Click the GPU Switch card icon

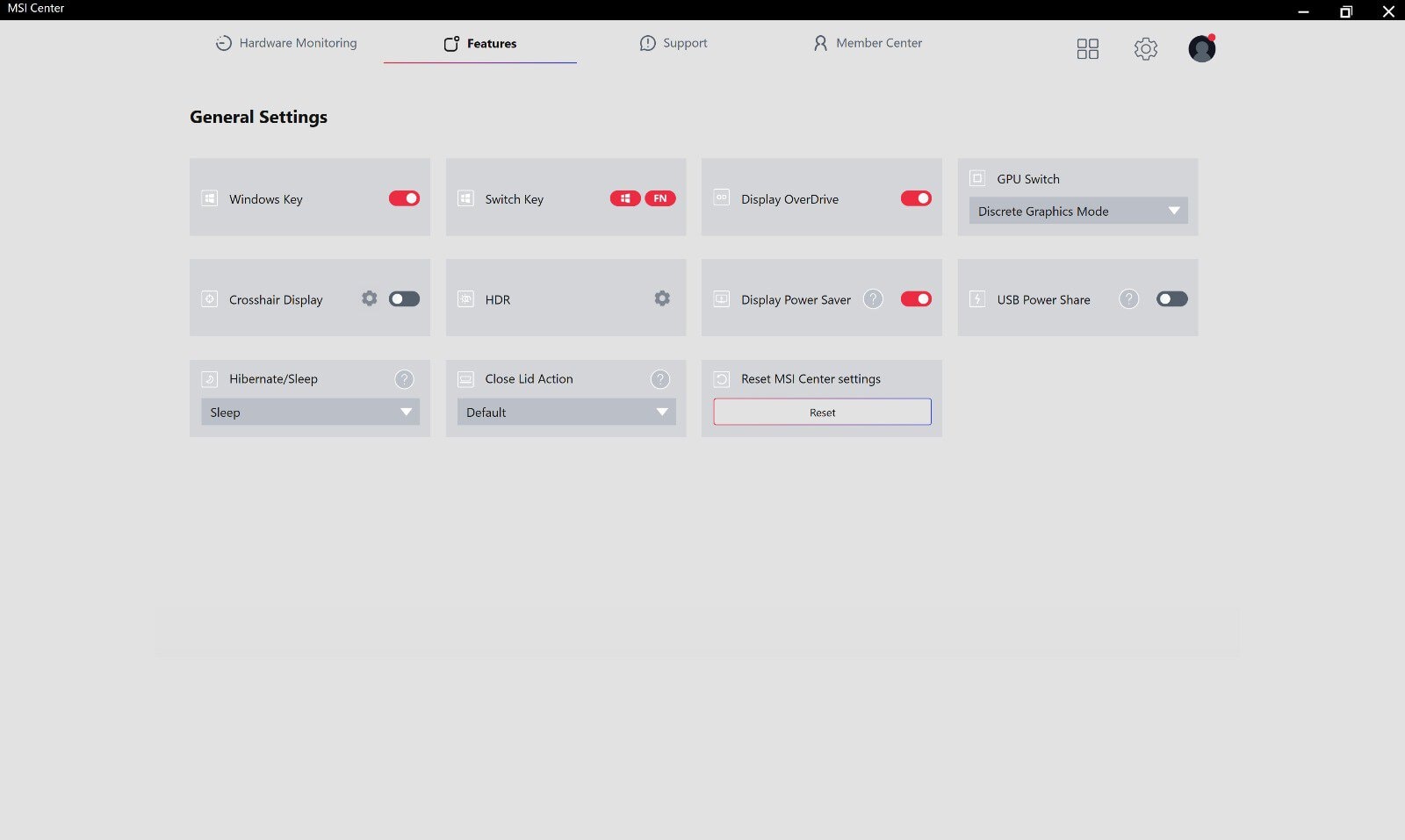pyautogui.click(x=976, y=178)
